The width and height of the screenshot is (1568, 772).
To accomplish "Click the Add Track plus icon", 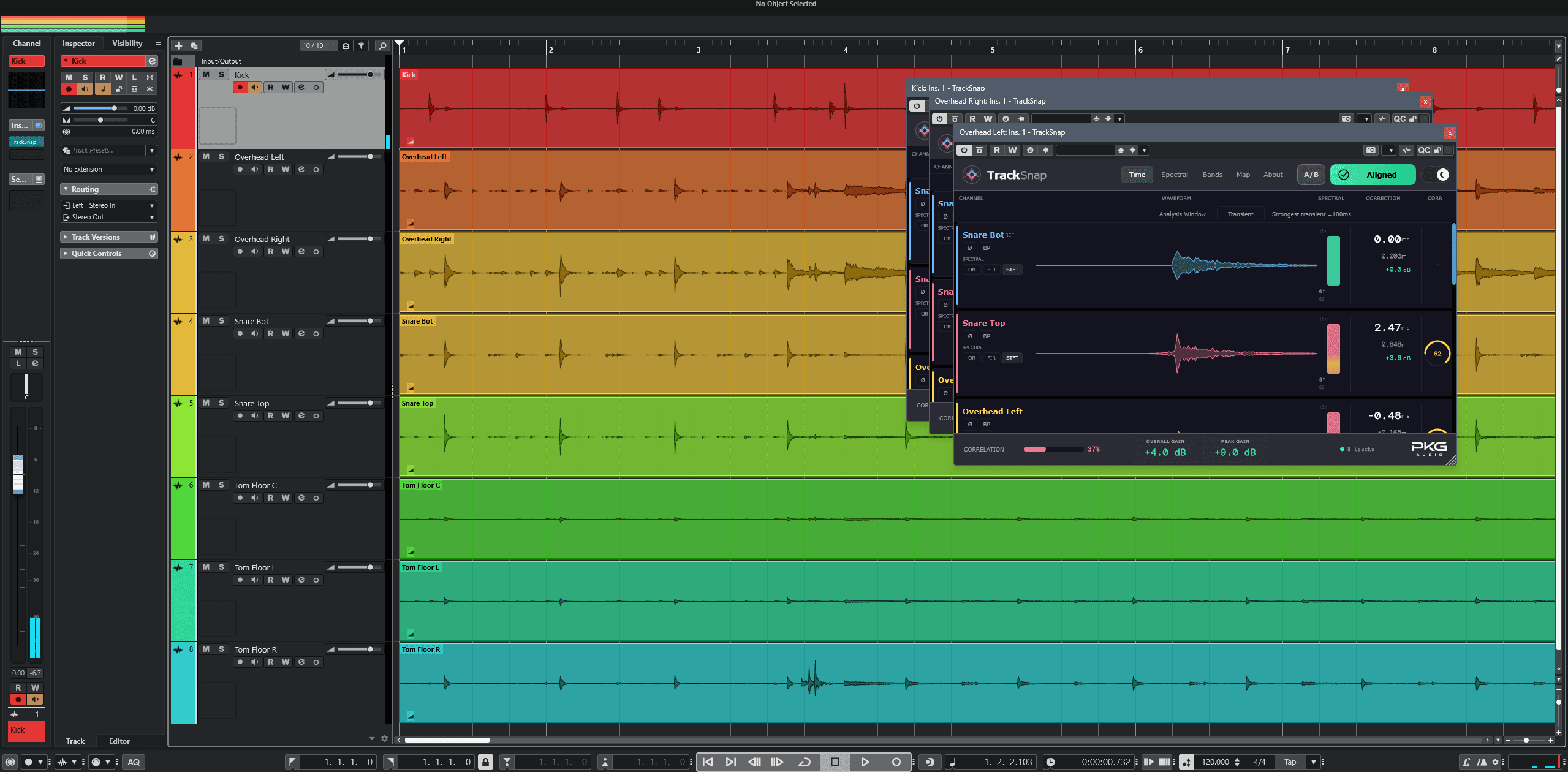I will pyautogui.click(x=178, y=46).
